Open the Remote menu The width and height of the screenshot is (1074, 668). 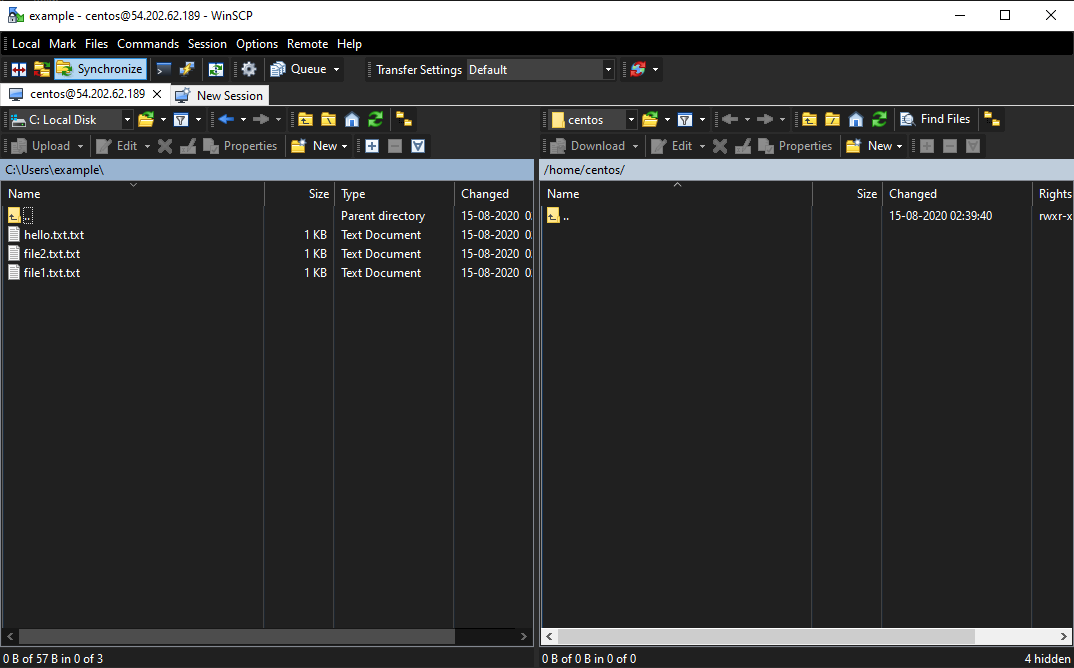308,44
